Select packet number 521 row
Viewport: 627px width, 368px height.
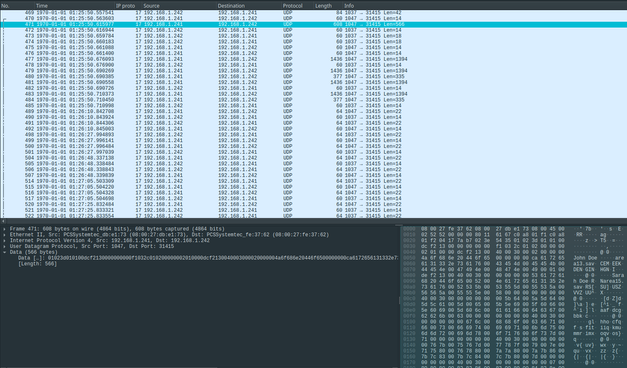tap(314, 210)
